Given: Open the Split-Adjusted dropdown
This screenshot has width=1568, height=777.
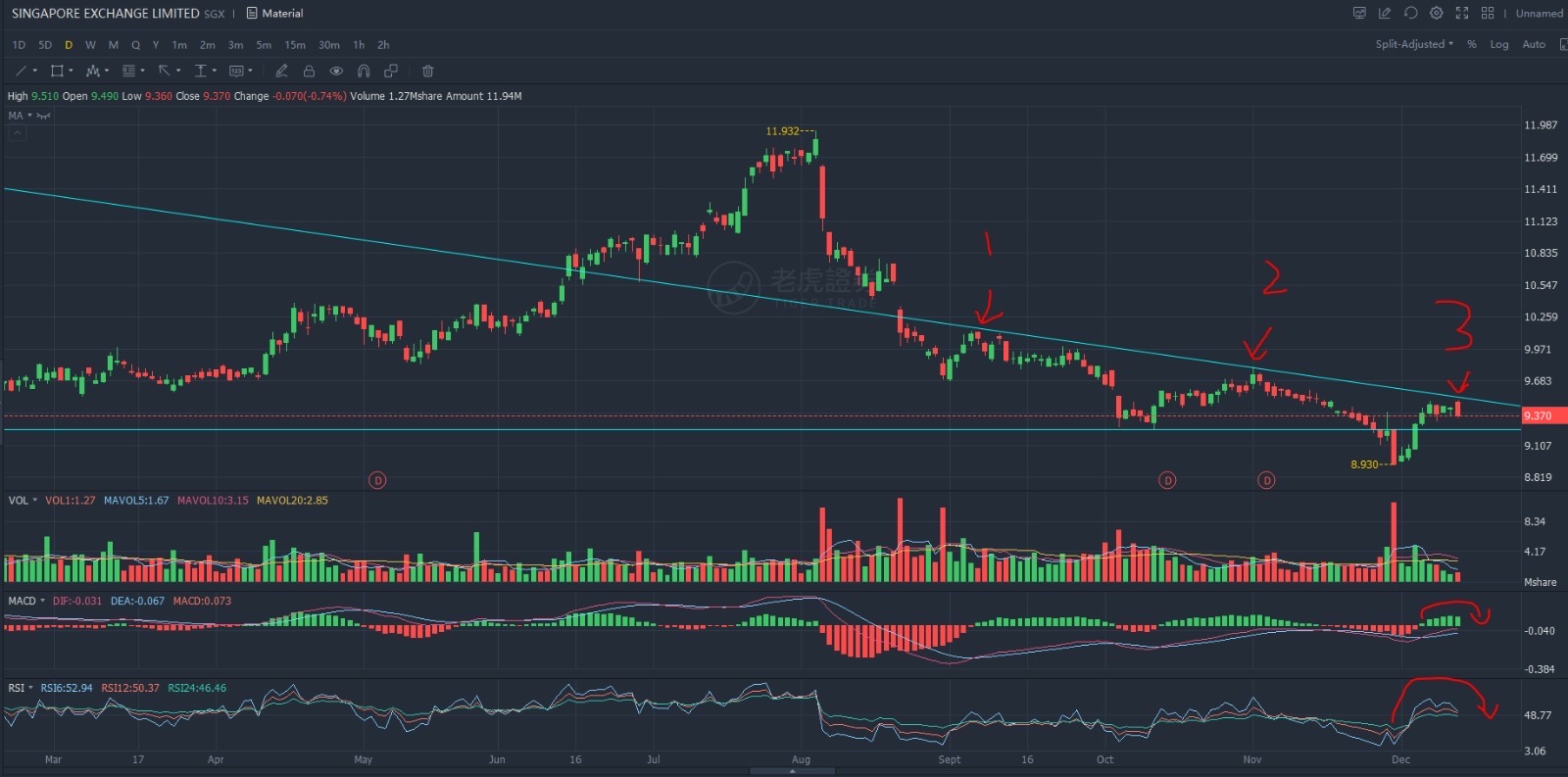Looking at the screenshot, I should [x=1413, y=44].
